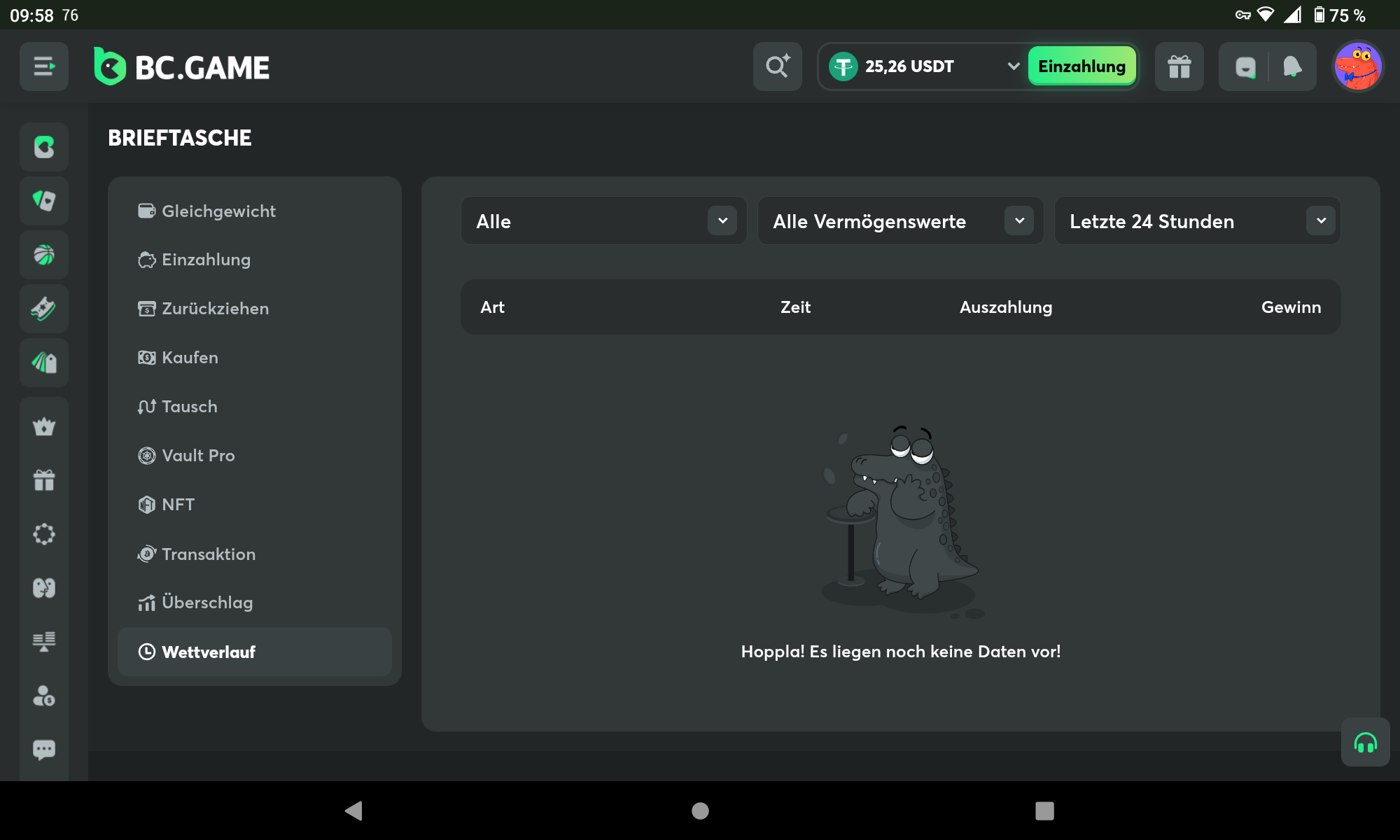
Task: Open the bonus gift sidebar icon
Action: click(x=44, y=480)
